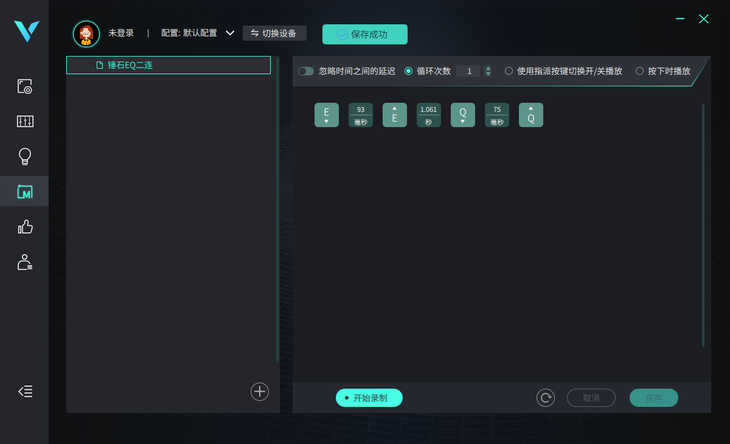This screenshot has height=444, width=730.
Task: Select the 1.061 second delay step
Action: pos(428,115)
